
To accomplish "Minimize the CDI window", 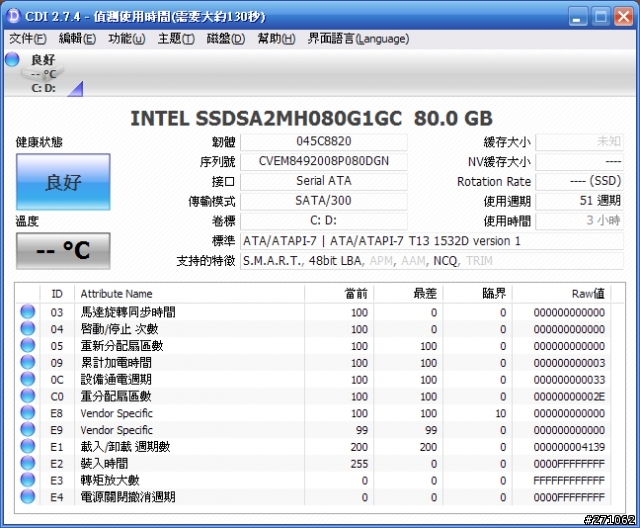I will click(578, 17).
